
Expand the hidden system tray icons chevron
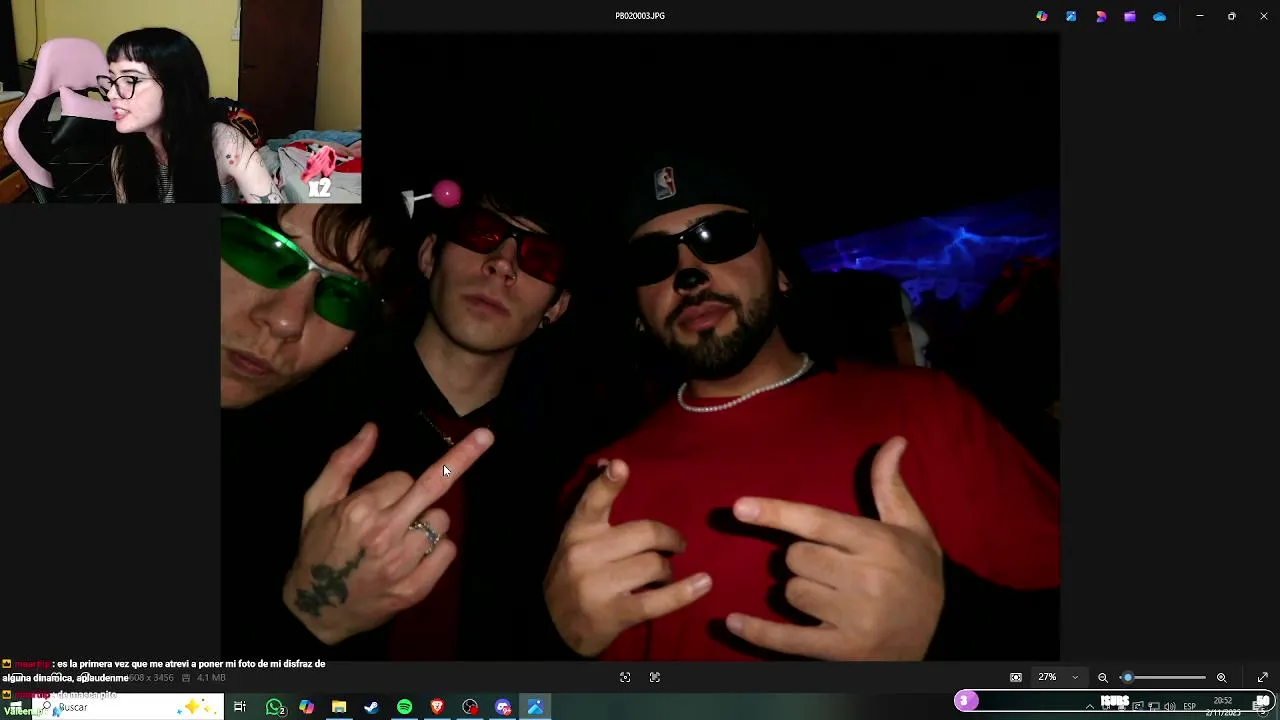[x=1090, y=707]
